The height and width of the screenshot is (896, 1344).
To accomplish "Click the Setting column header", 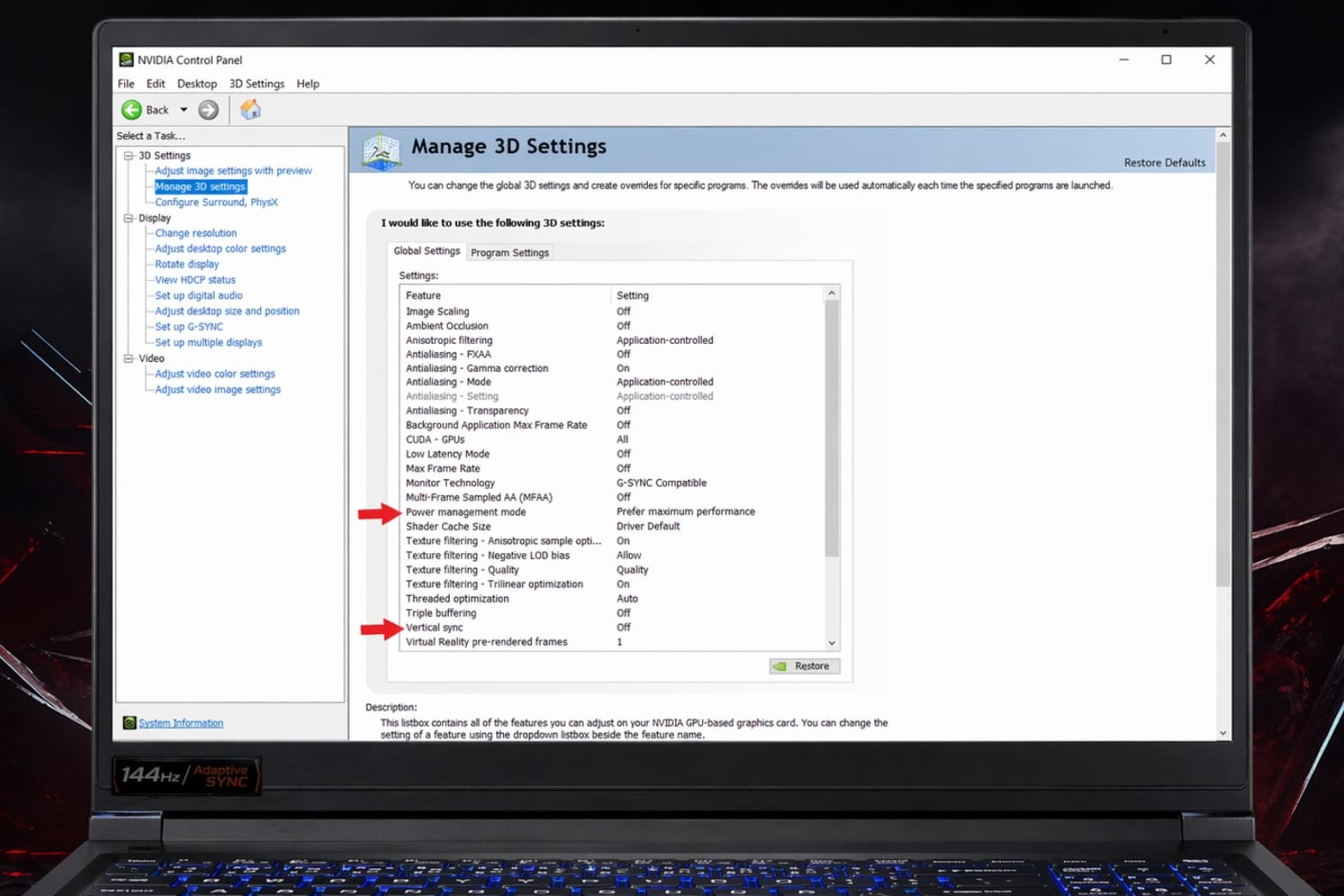I will tap(718, 296).
